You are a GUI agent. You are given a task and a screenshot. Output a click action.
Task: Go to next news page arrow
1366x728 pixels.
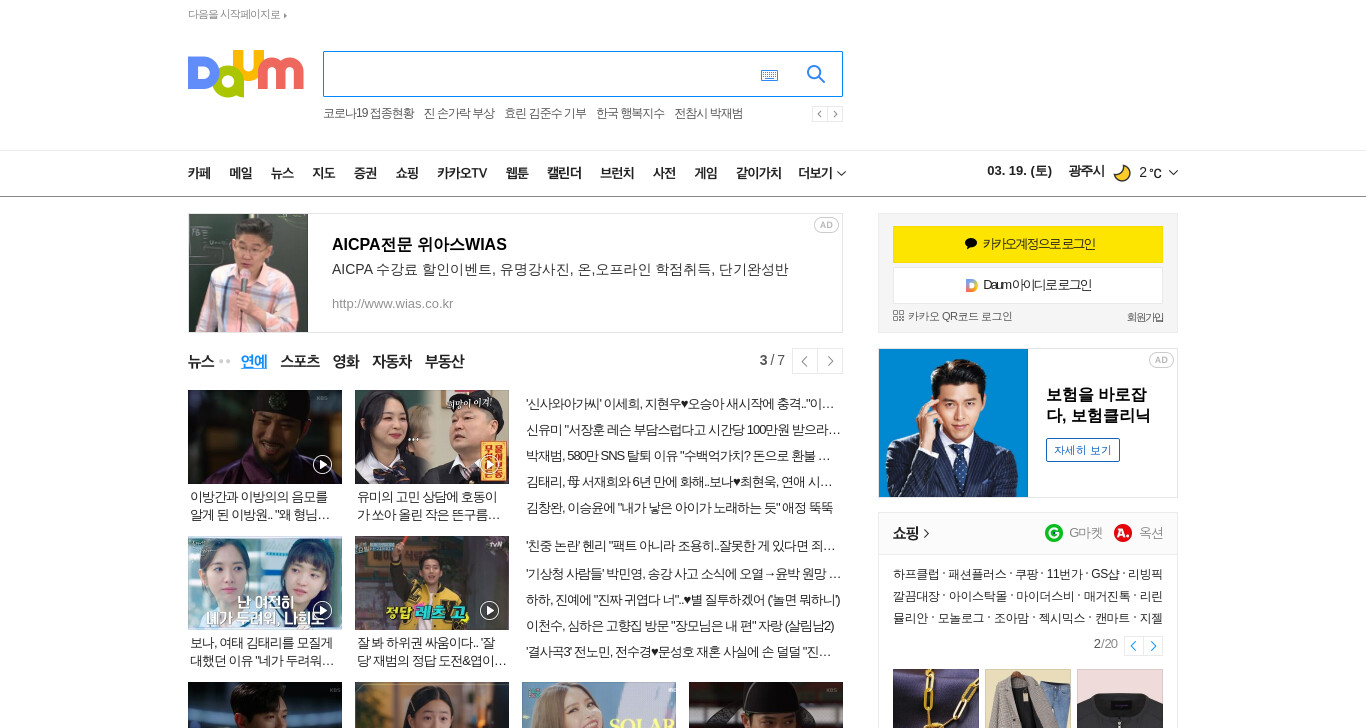click(830, 361)
